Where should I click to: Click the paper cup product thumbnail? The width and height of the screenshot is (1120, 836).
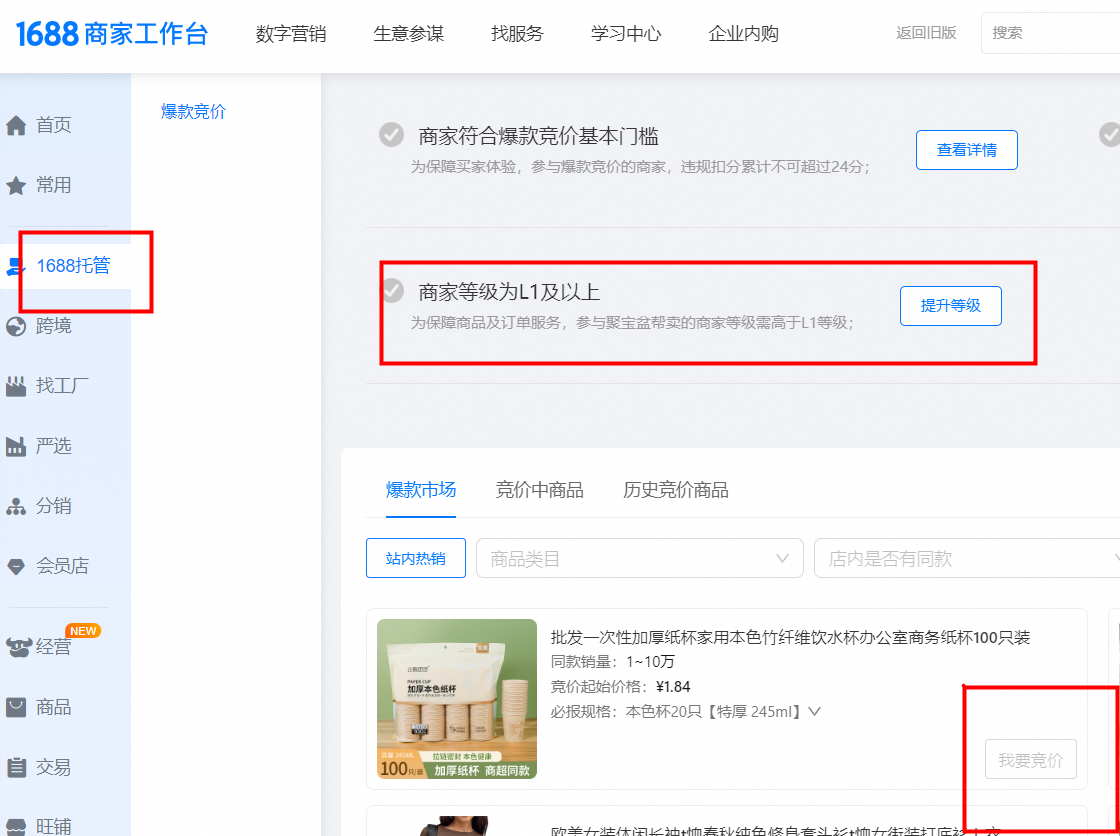[457, 699]
